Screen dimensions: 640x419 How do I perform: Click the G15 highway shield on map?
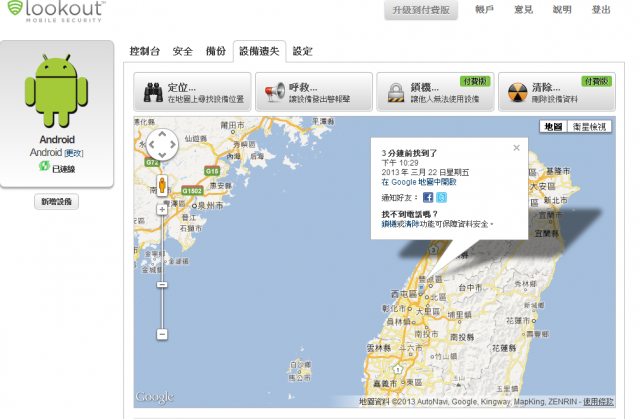point(212,171)
